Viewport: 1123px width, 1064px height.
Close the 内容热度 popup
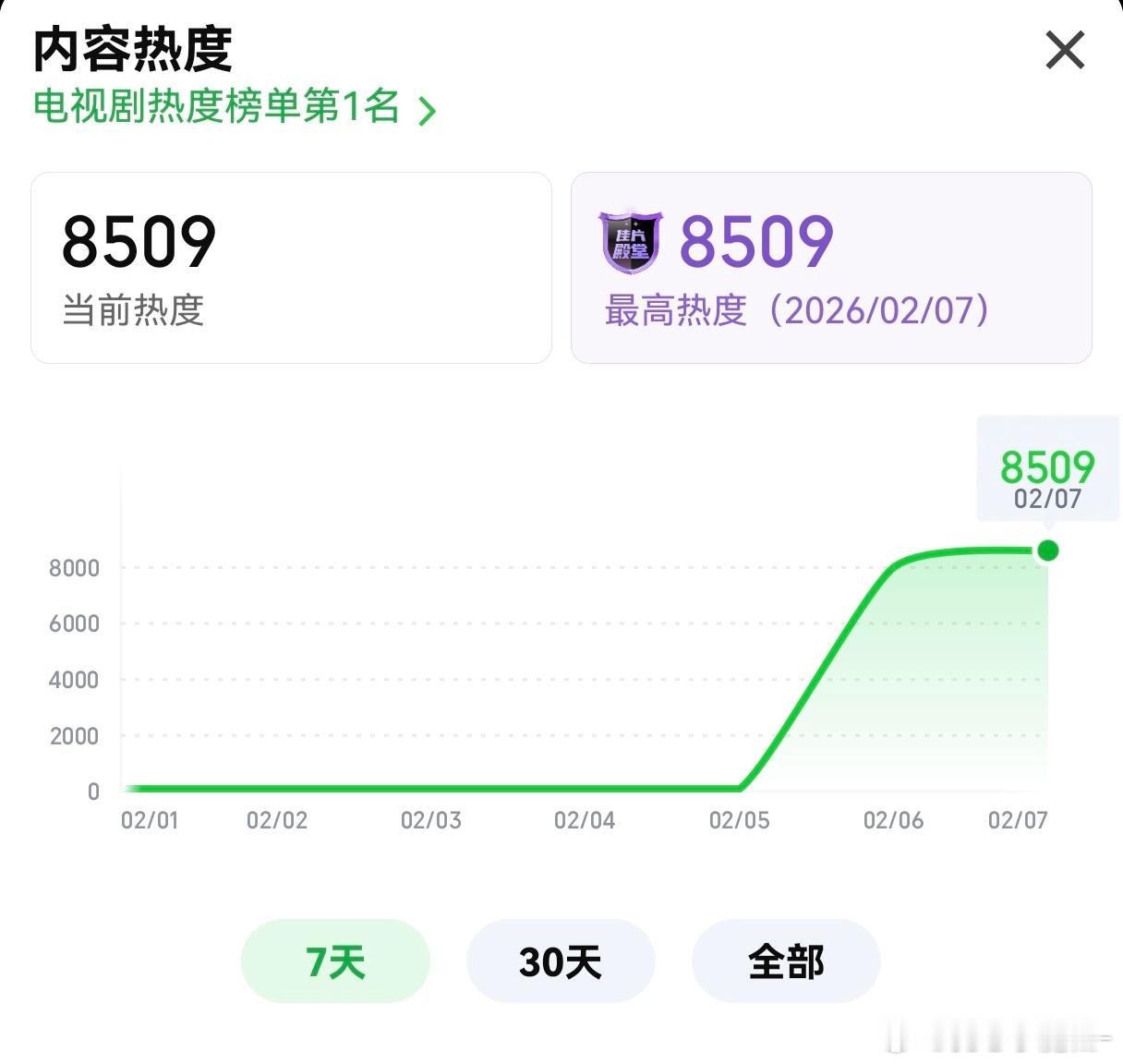1064,51
